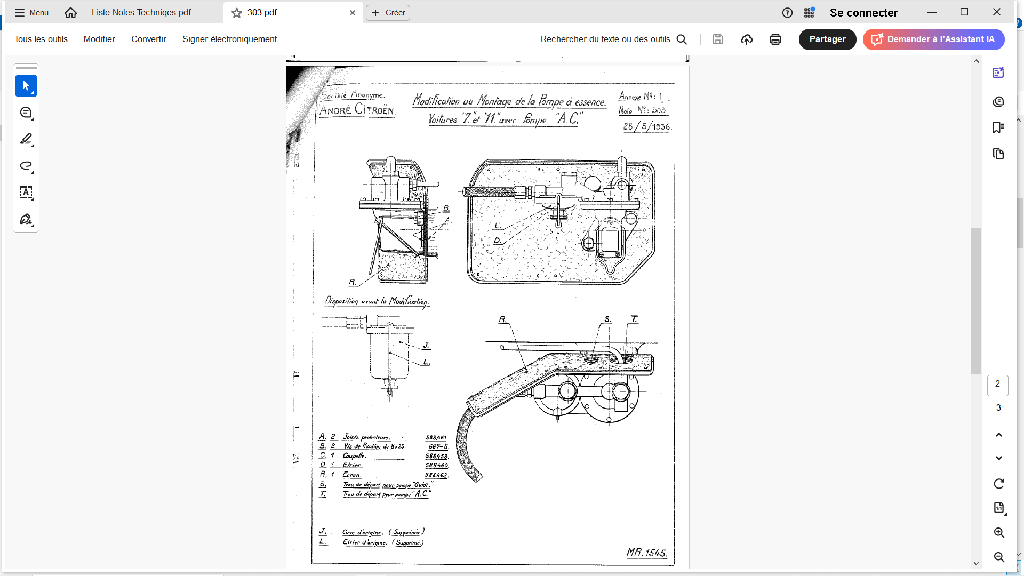This screenshot has width=1024, height=576.
Task: Click scrollbar up arrow
Action: tap(976, 61)
